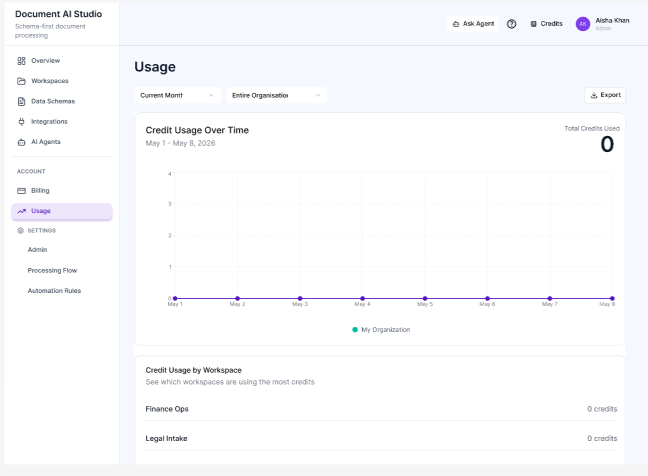Click the Usage trend icon
Image resolution: width=648 pixels, height=476 pixels.
pos(21,211)
